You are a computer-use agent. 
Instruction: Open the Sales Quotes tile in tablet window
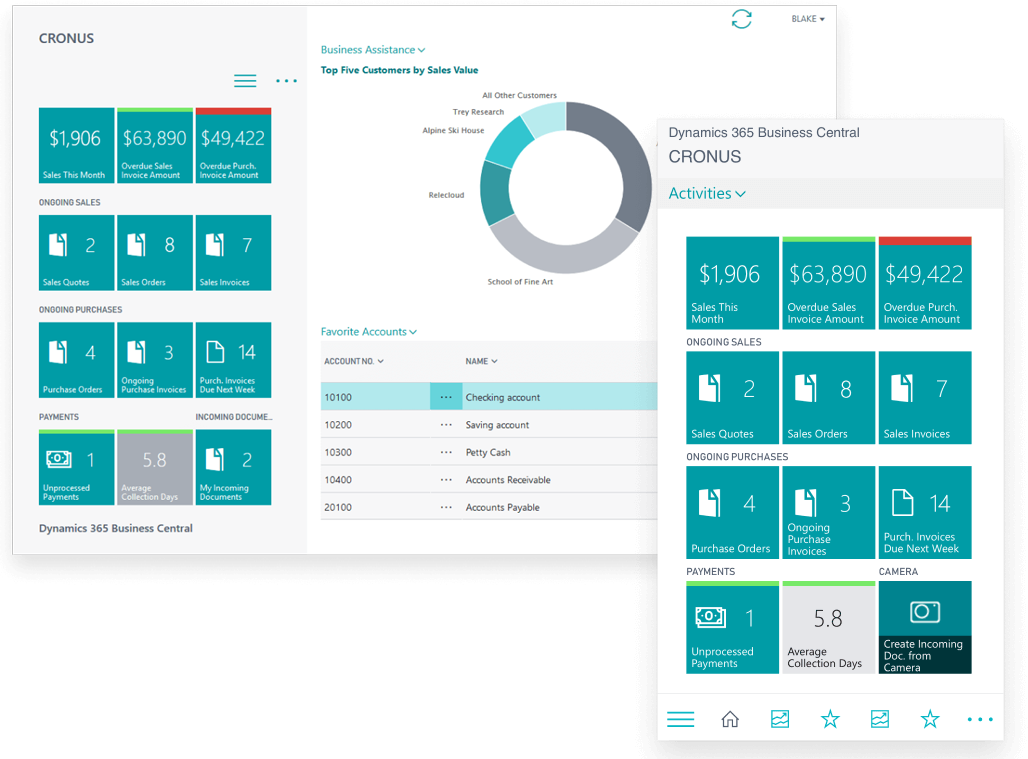click(76, 252)
